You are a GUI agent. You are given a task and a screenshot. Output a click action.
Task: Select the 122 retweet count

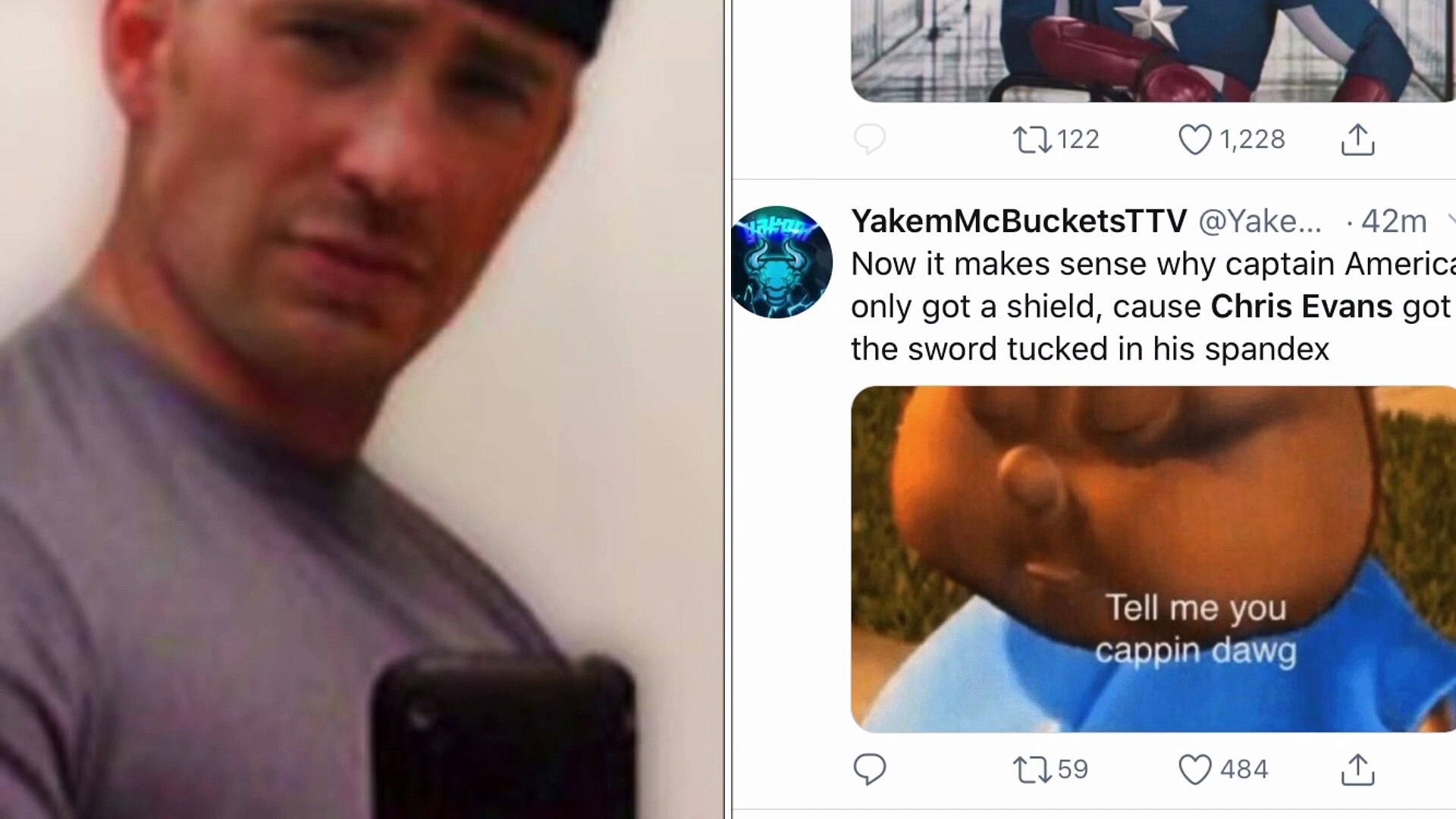click(1078, 140)
